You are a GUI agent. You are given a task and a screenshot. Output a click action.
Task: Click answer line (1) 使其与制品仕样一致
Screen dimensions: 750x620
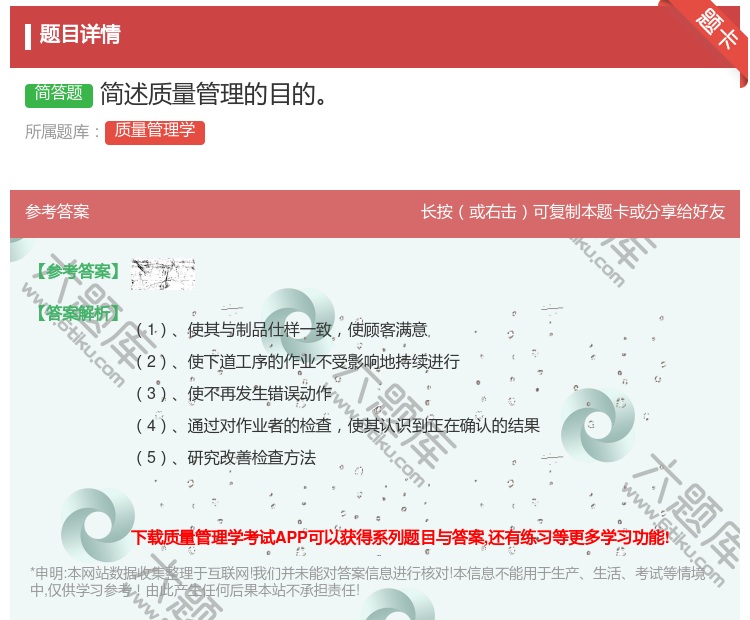[282, 330]
